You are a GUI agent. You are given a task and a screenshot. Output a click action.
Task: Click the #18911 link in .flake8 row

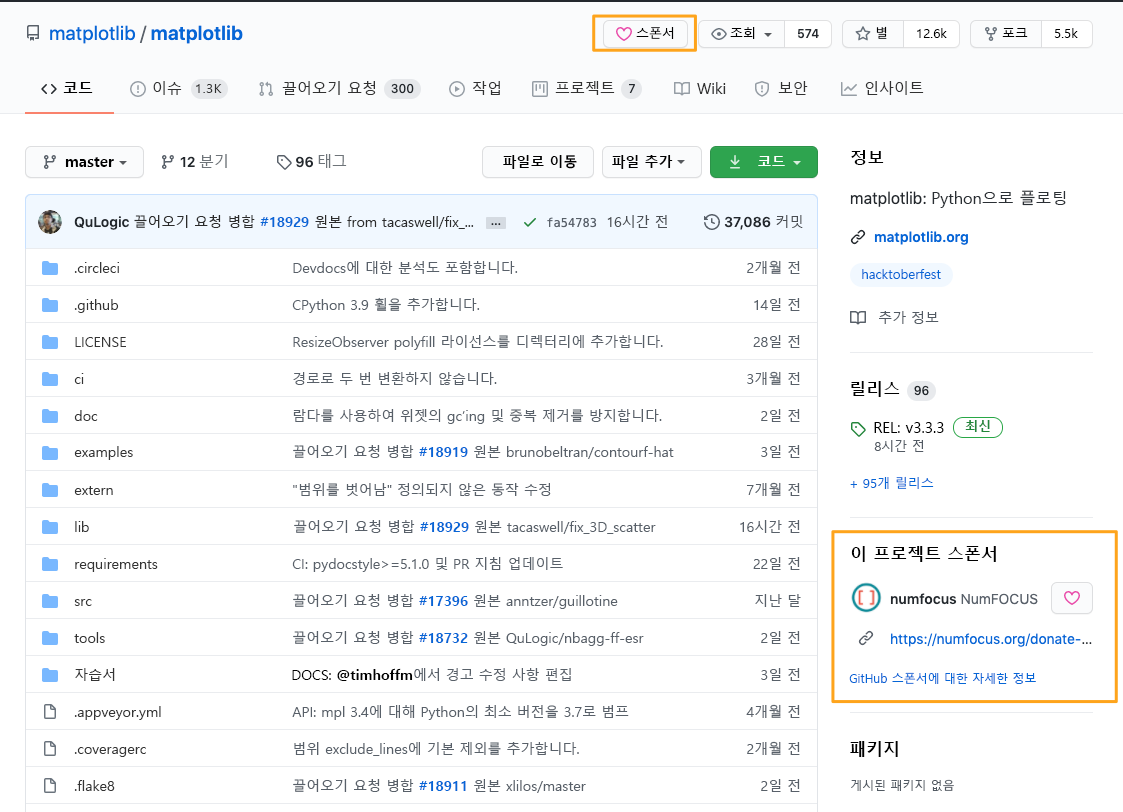click(443, 786)
